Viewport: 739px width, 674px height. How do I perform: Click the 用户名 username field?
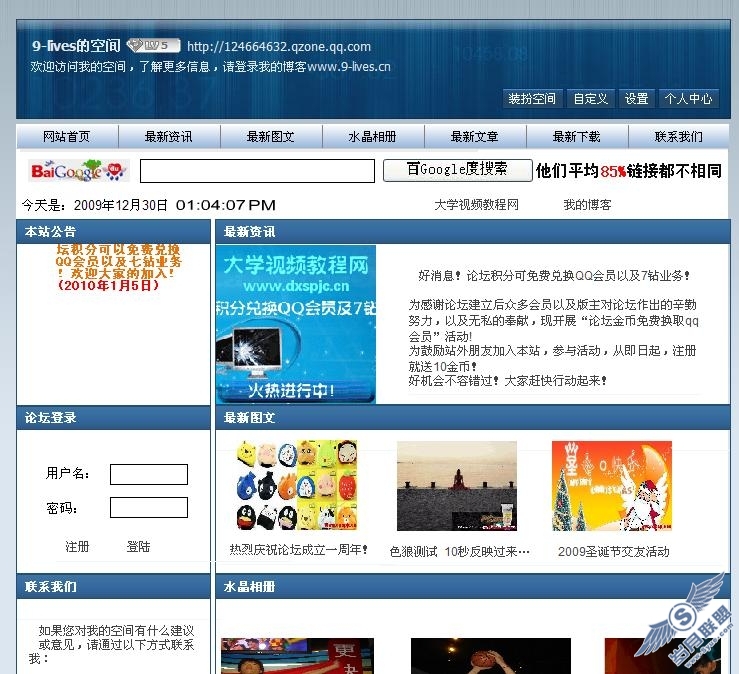(x=148, y=474)
